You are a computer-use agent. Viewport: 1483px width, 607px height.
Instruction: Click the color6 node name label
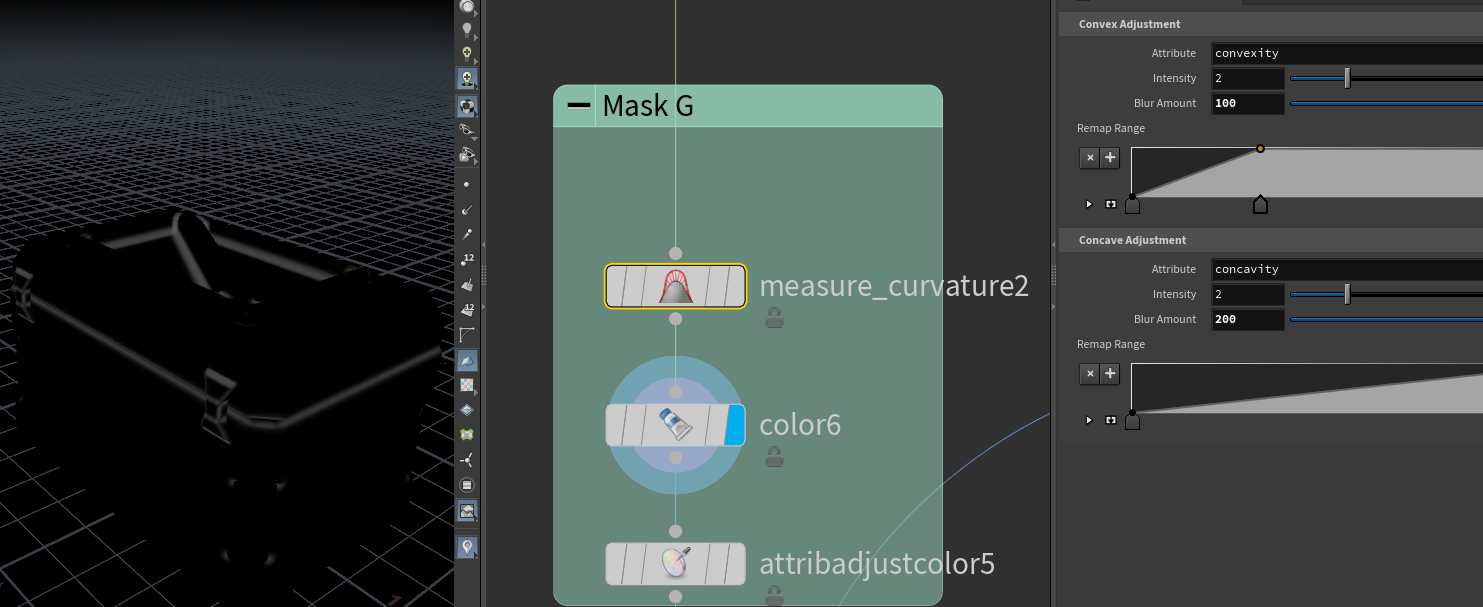click(800, 425)
